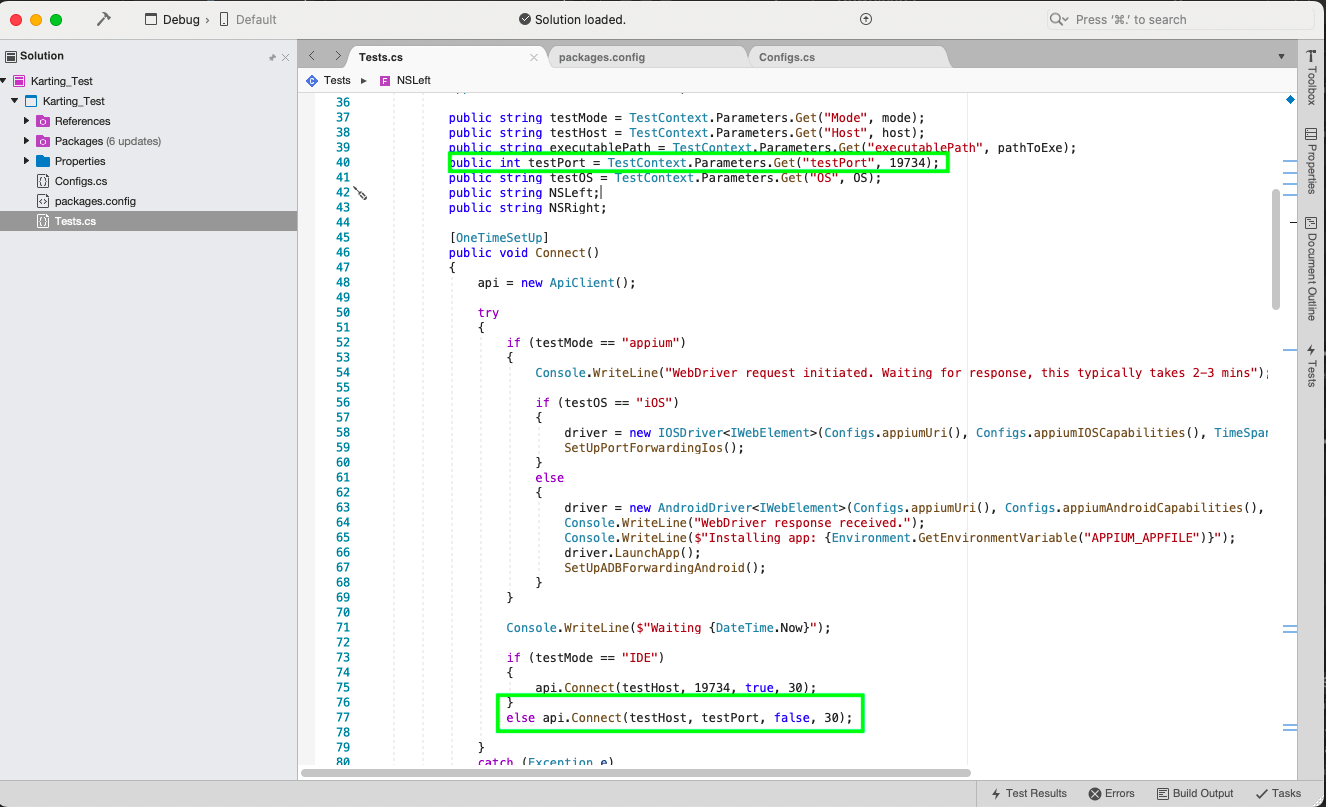Click the OneTimeSetUp attribute text
This screenshot has height=807, width=1326.
(499, 238)
